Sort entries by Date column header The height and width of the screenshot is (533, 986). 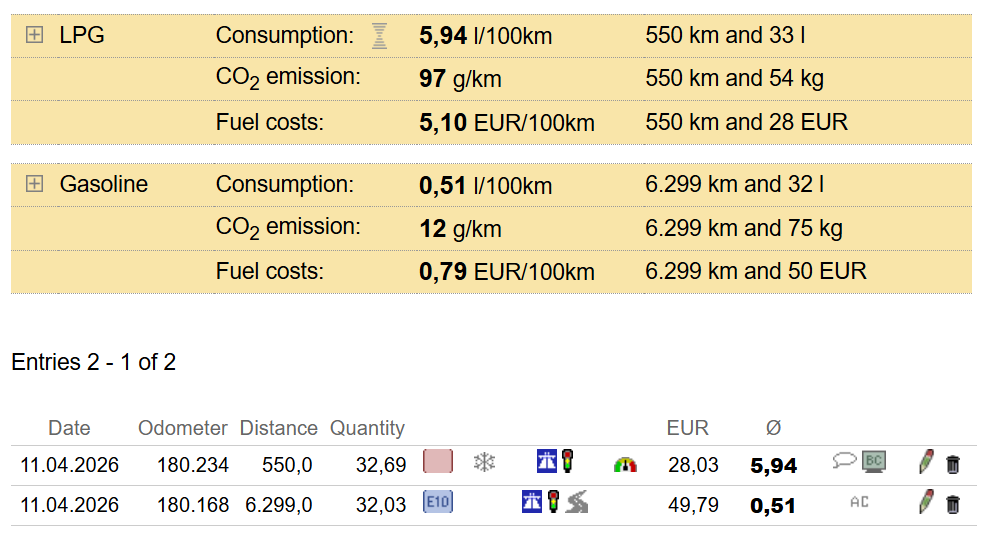[69, 428]
